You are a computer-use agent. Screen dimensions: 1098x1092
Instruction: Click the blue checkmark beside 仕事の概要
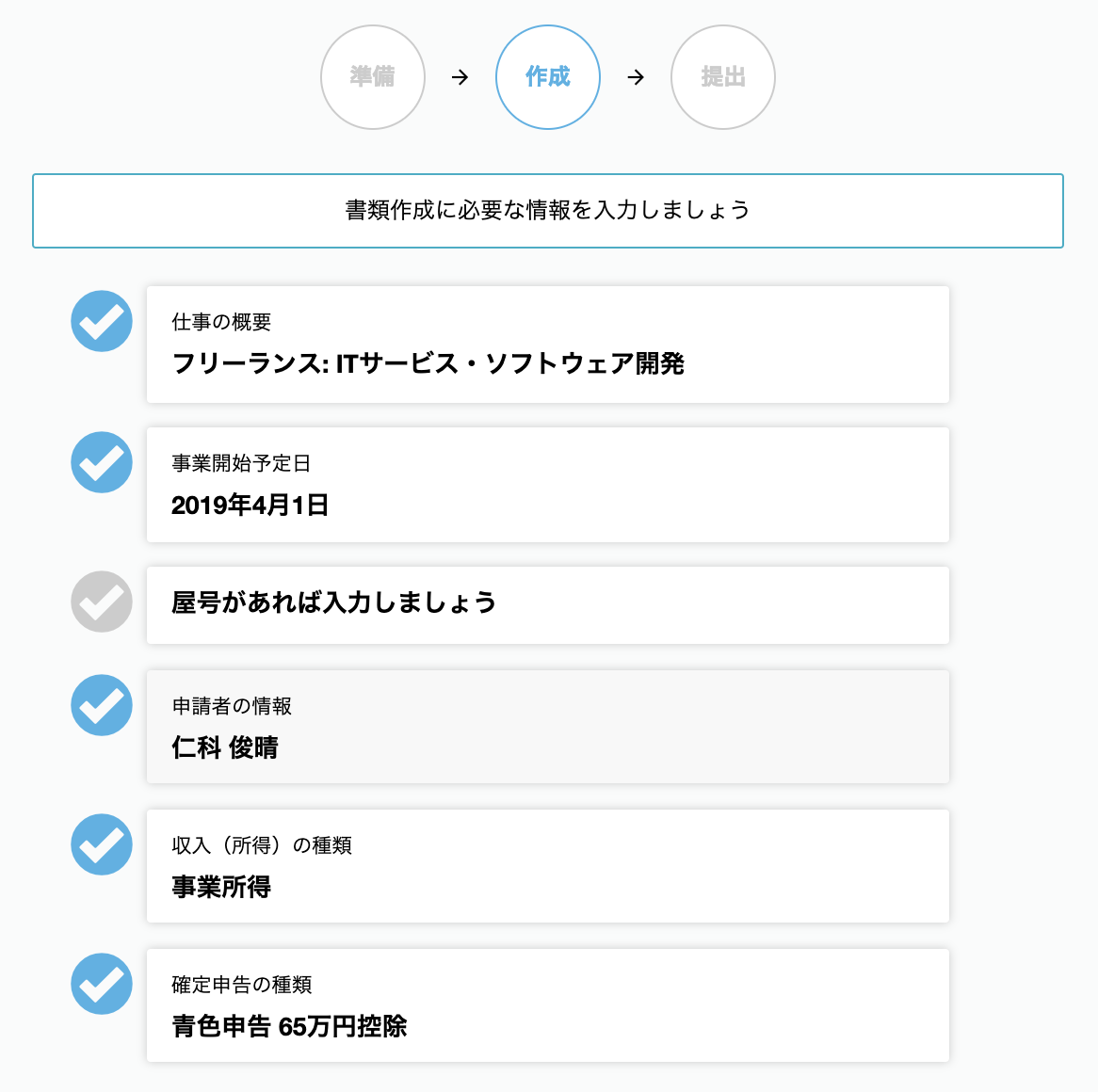point(101,321)
